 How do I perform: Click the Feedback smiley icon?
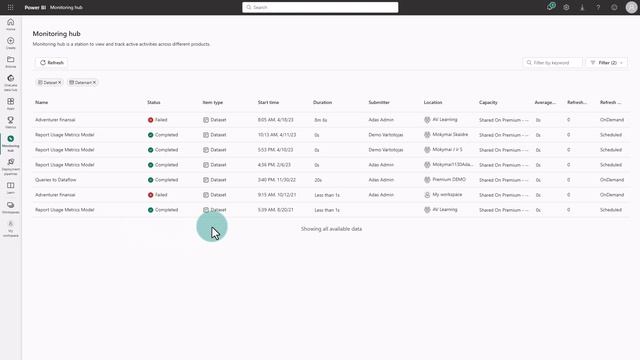click(x=614, y=7)
